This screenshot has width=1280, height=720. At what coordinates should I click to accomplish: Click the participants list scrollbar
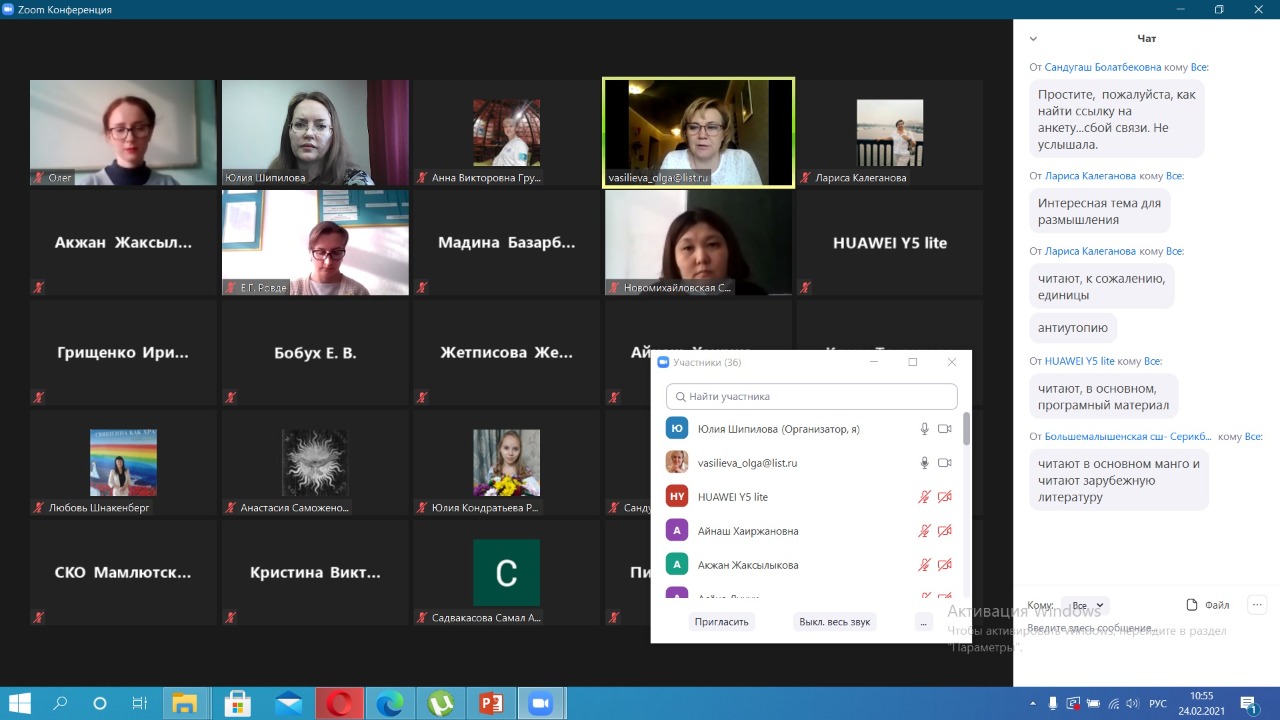[x=966, y=429]
